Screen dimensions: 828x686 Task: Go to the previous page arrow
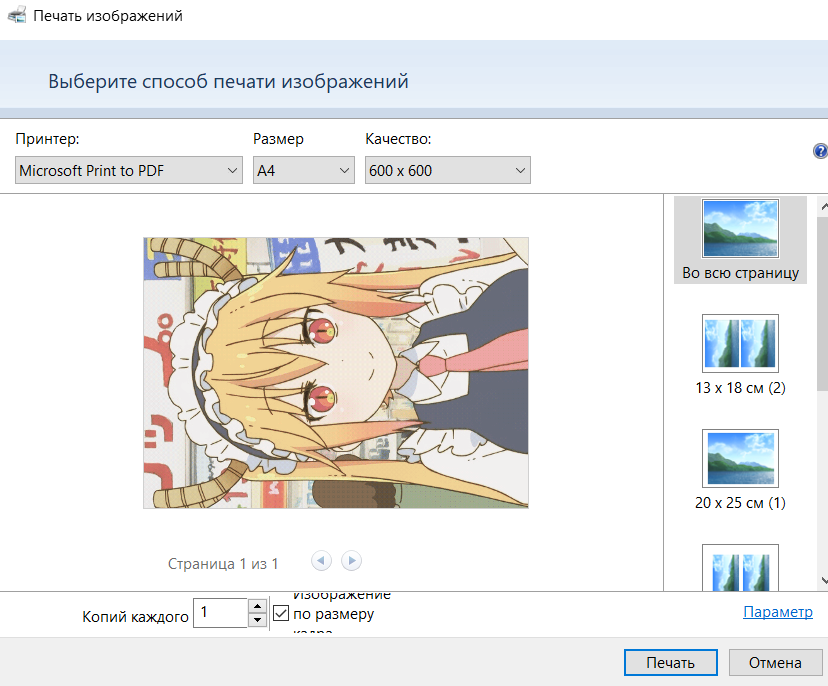(x=321, y=561)
